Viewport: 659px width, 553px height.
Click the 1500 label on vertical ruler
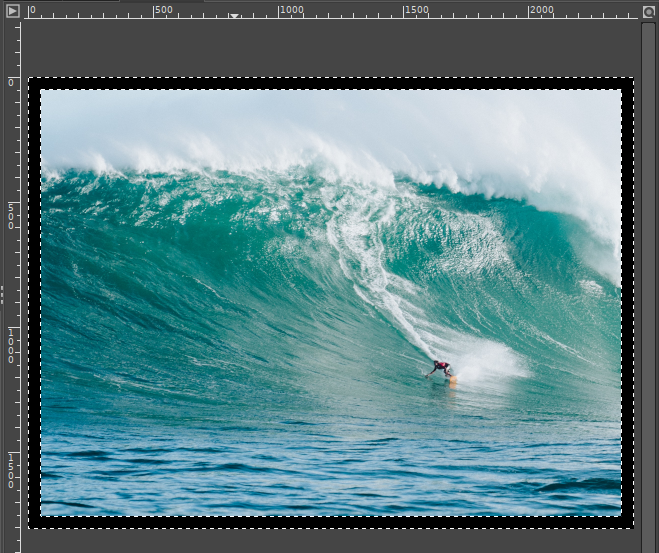point(11,469)
